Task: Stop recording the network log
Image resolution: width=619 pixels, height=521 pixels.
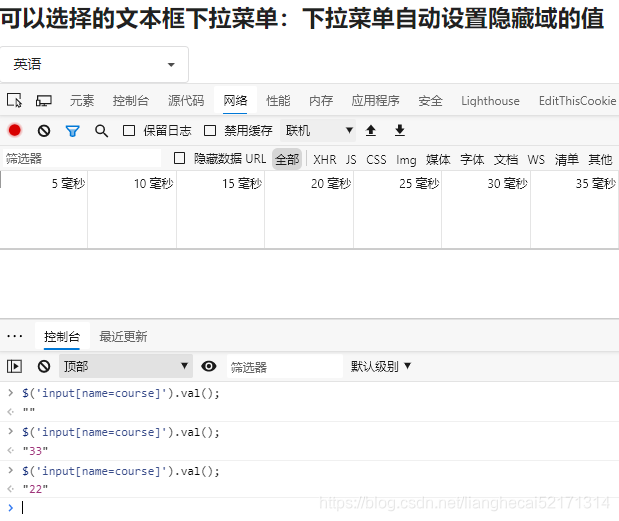Action: tap(15, 130)
